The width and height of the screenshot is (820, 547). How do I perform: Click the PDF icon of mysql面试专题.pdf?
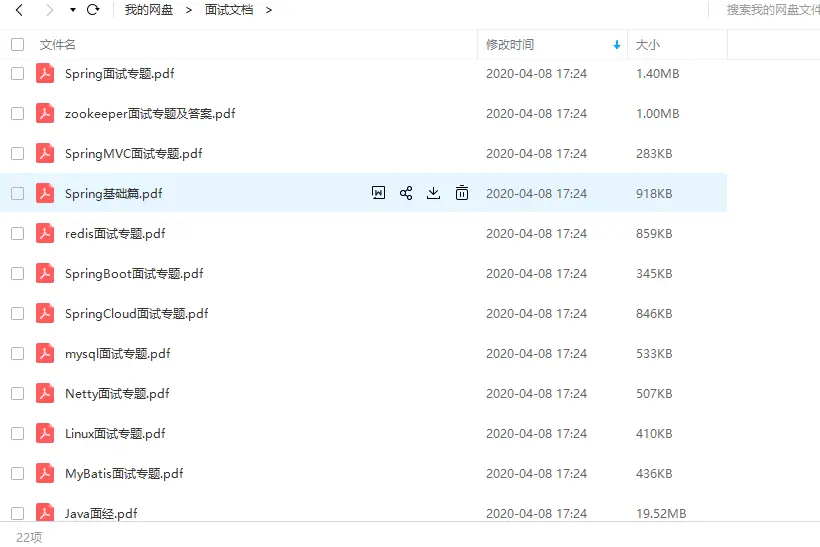click(x=45, y=354)
